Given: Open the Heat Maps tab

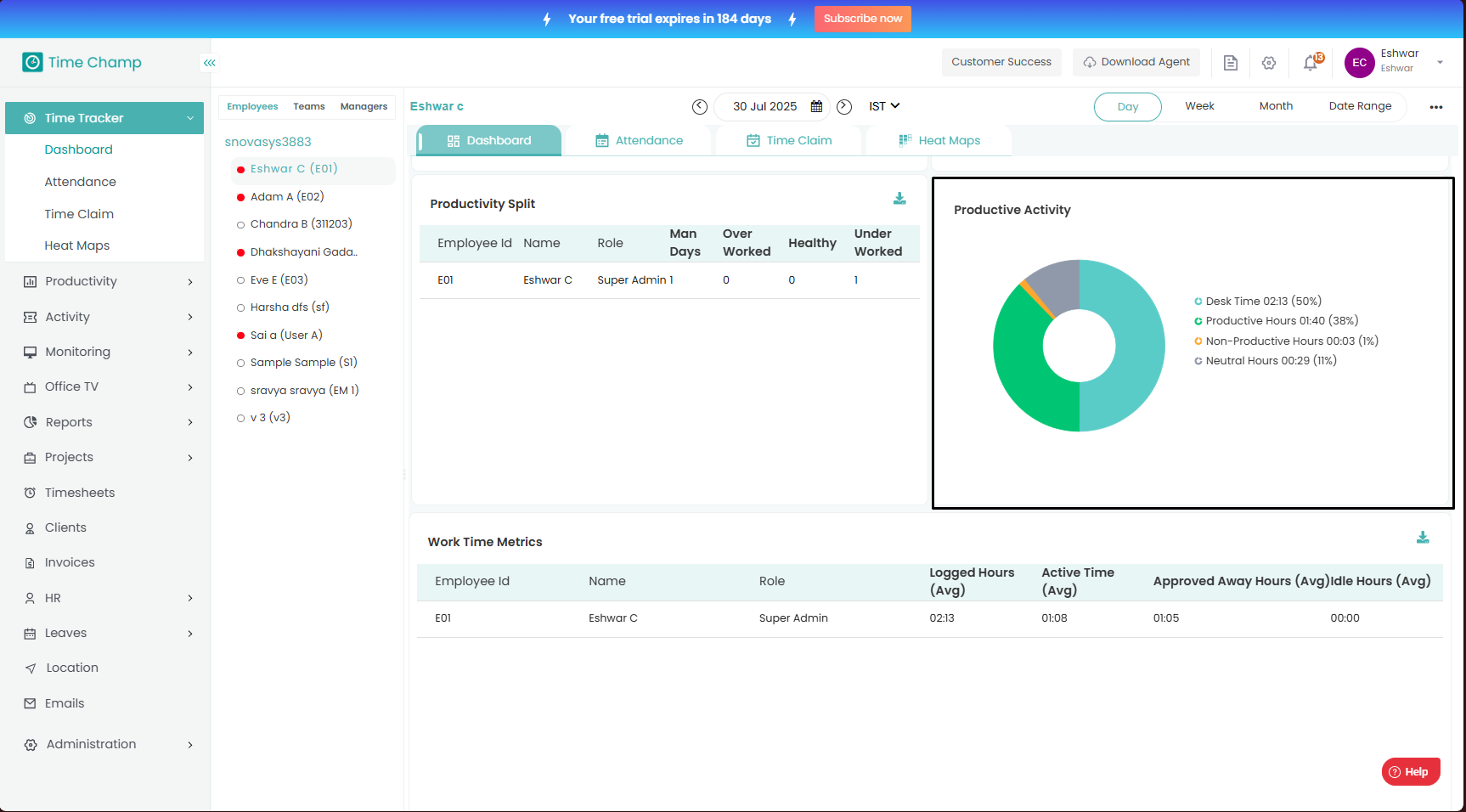Looking at the screenshot, I should pyautogui.click(x=939, y=141).
